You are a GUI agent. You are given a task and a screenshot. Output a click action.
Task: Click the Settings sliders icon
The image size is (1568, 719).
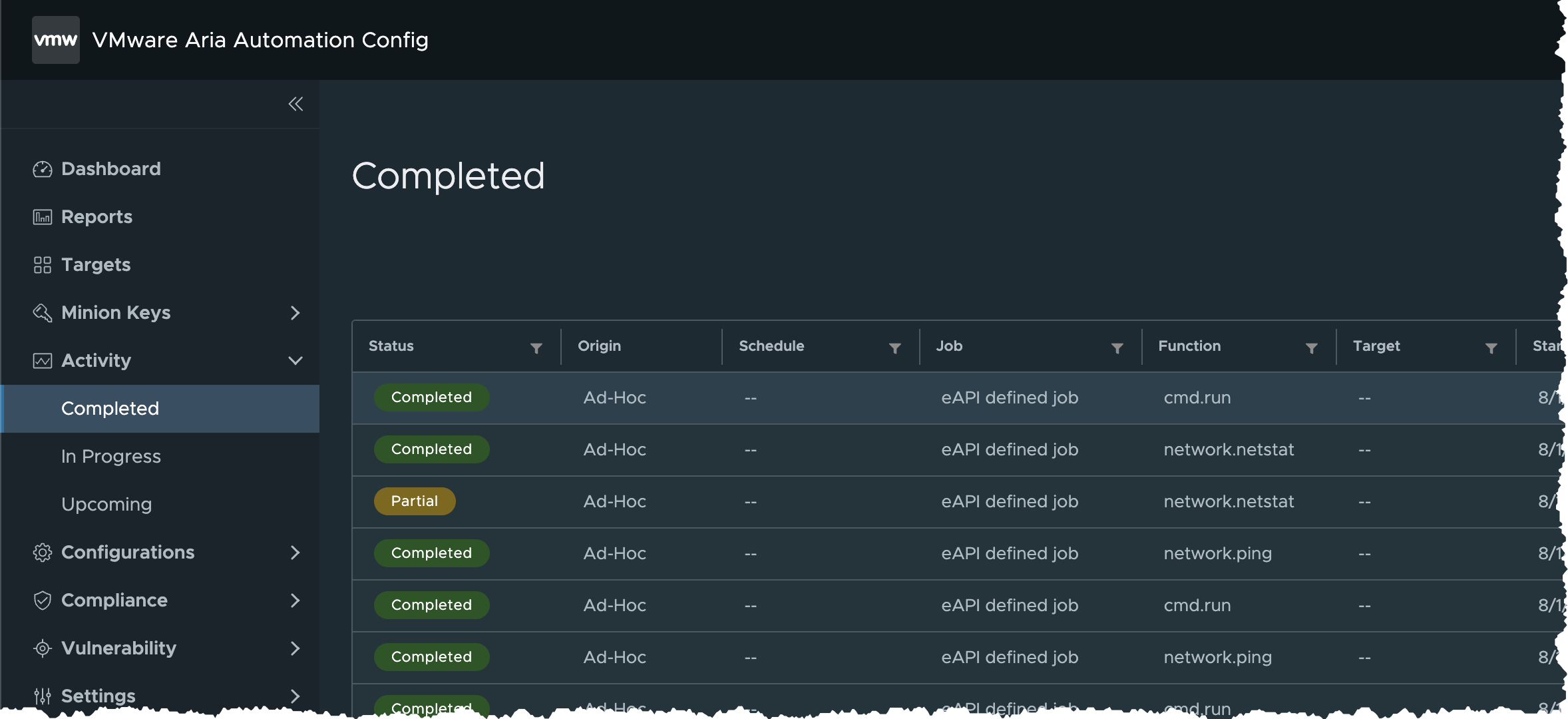pos(43,696)
